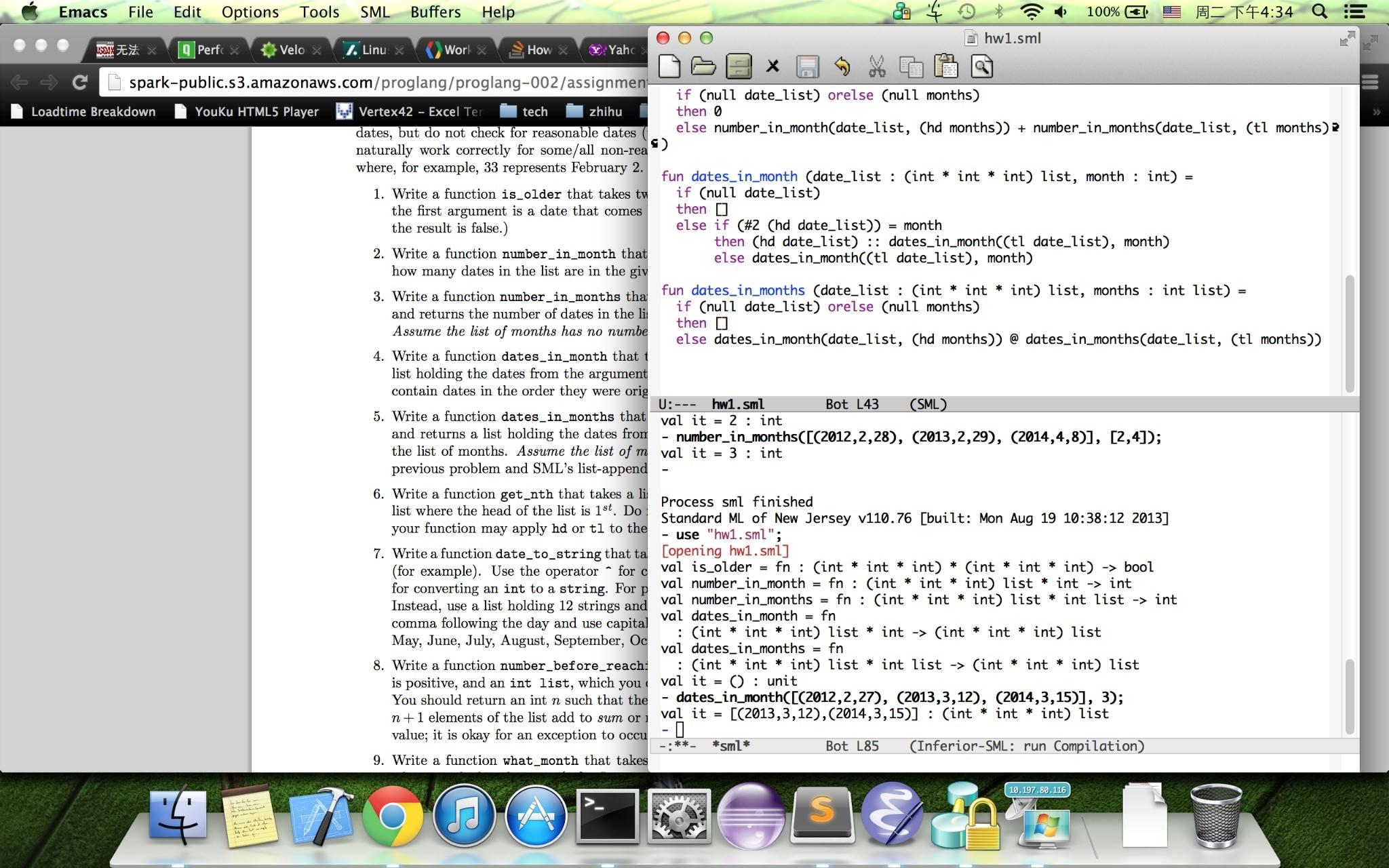Click the New File icon in Emacs toolbar
Image resolution: width=1389 pixels, height=868 pixels.
[669, 66]
